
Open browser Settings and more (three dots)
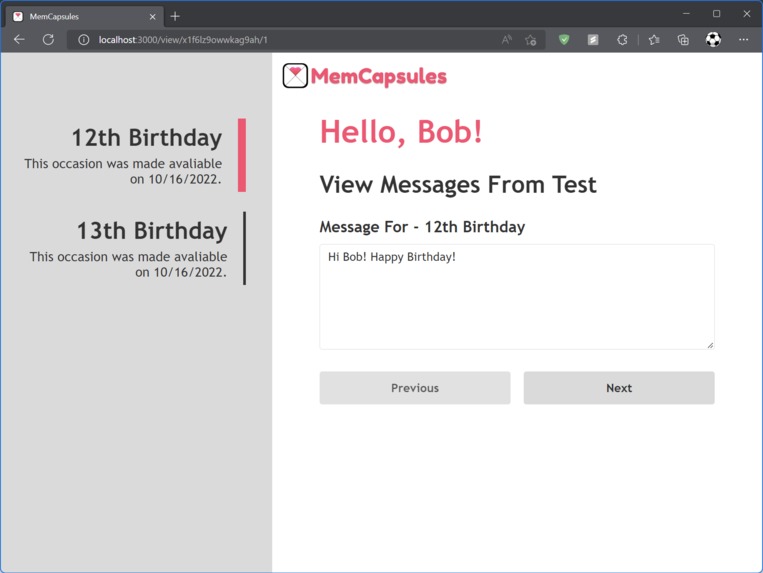[744, 40]
